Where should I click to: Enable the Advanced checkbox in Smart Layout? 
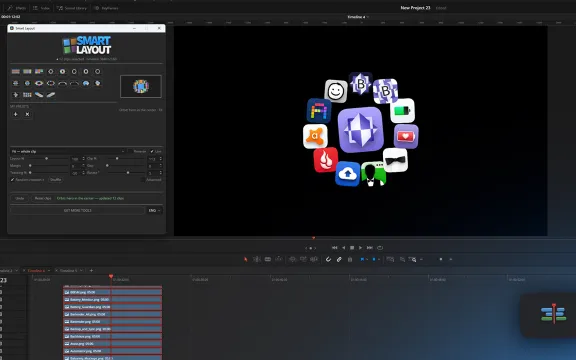pos(143,180)
